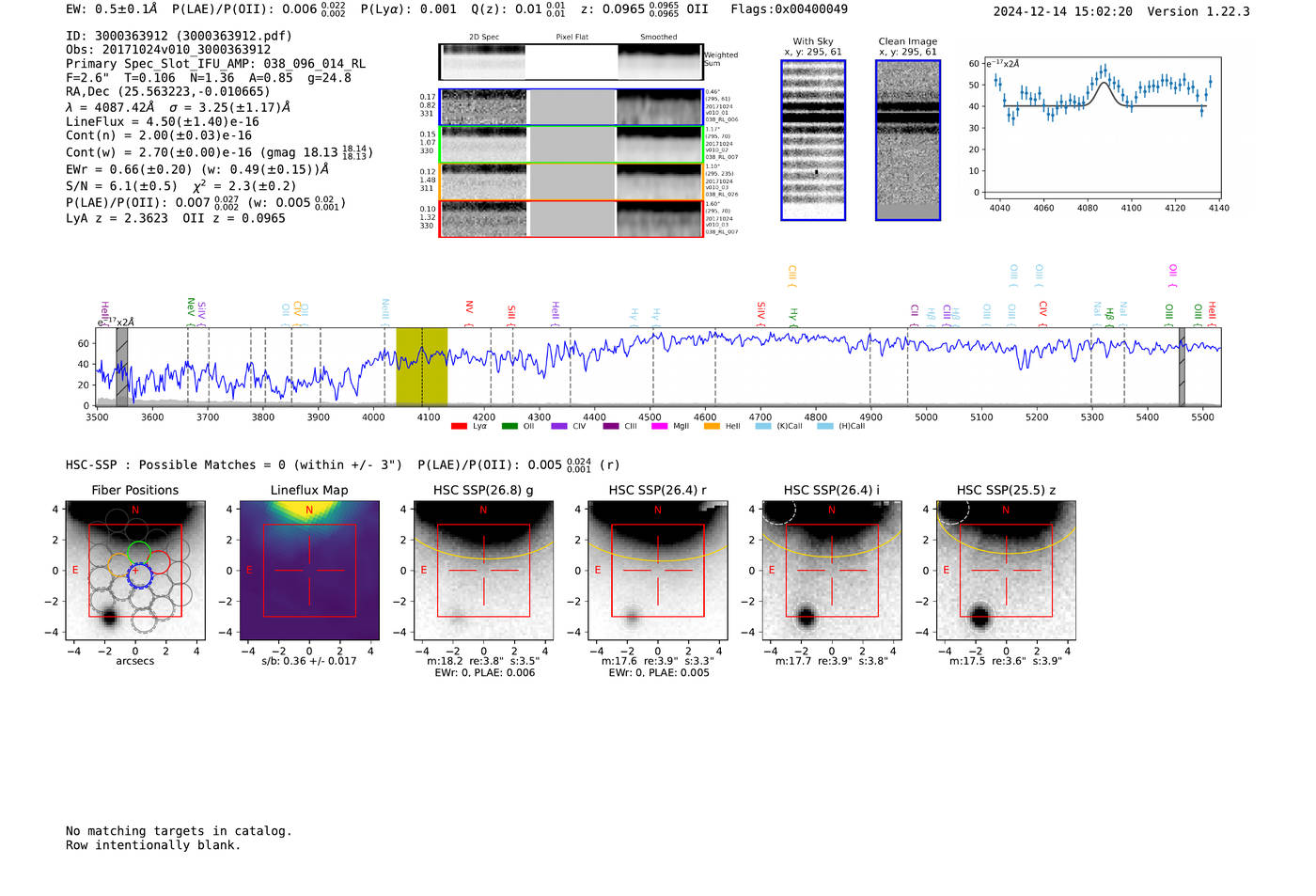Click the red Lyα legend swatch
The height and width of the screenshot is (896, 1316).
tap(459, 427)
